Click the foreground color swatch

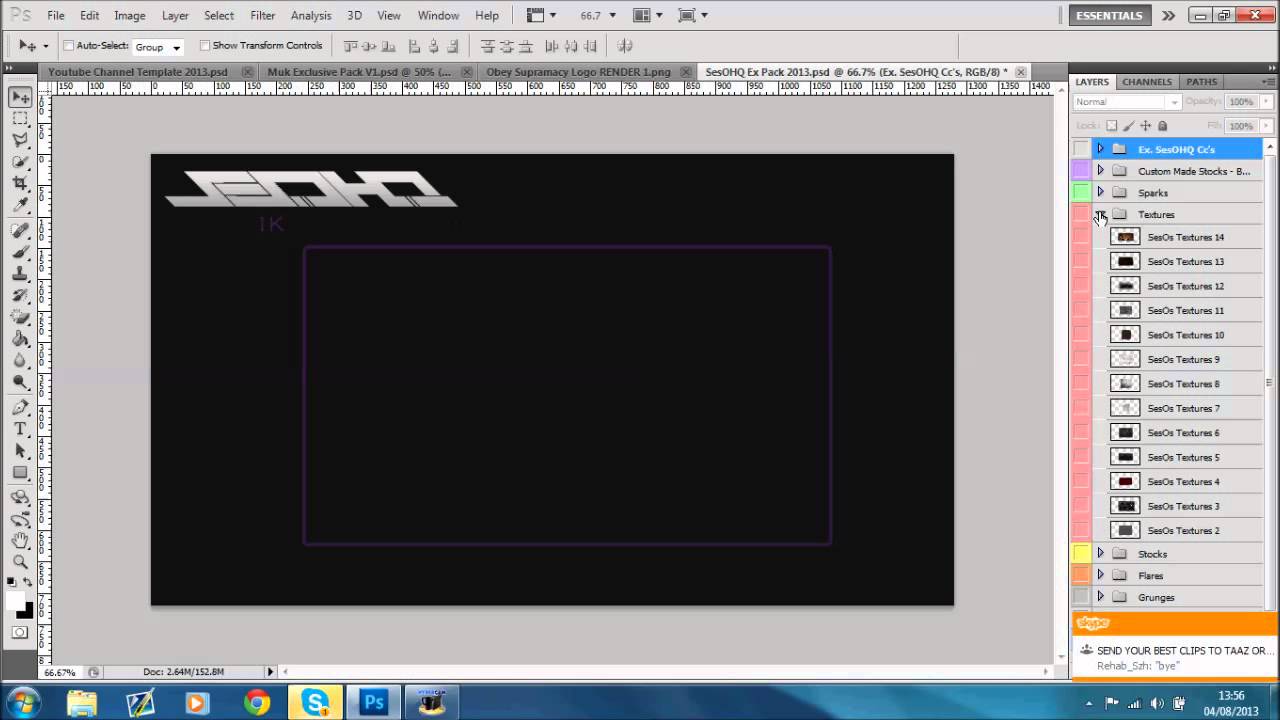point(16,600)
